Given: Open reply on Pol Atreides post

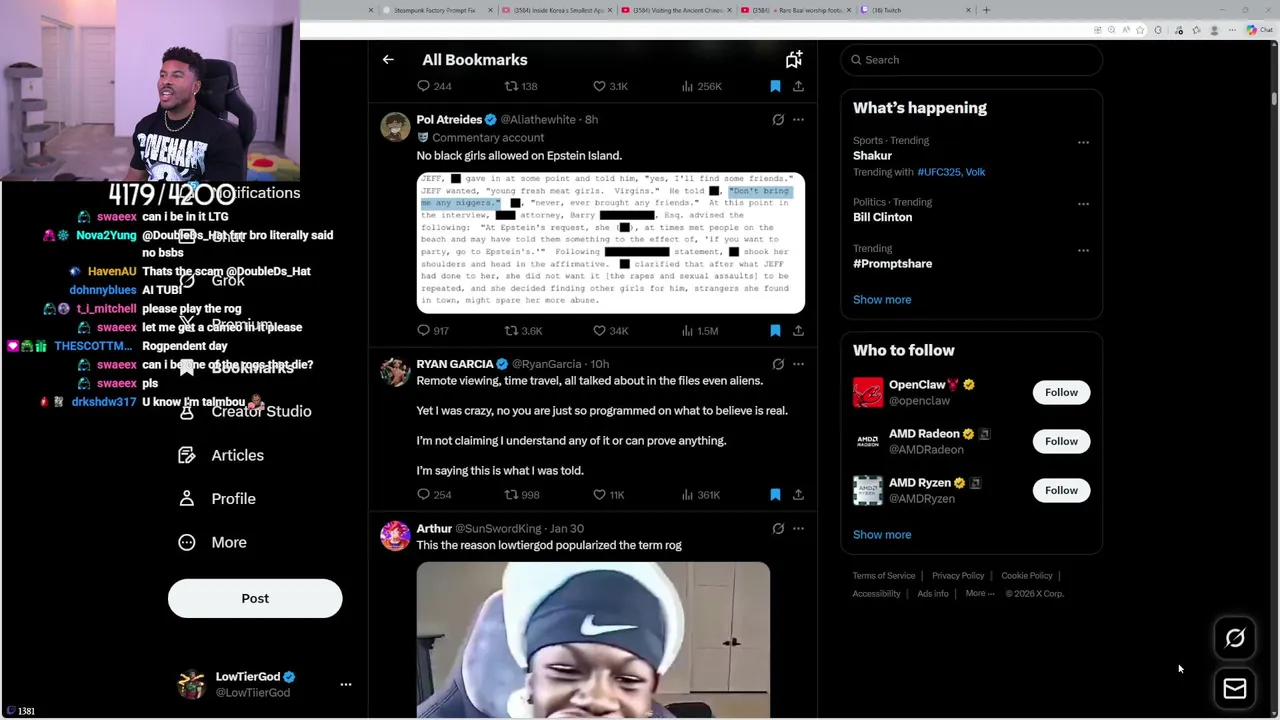Looking at the screenshot, I should [x=433, y=331].
